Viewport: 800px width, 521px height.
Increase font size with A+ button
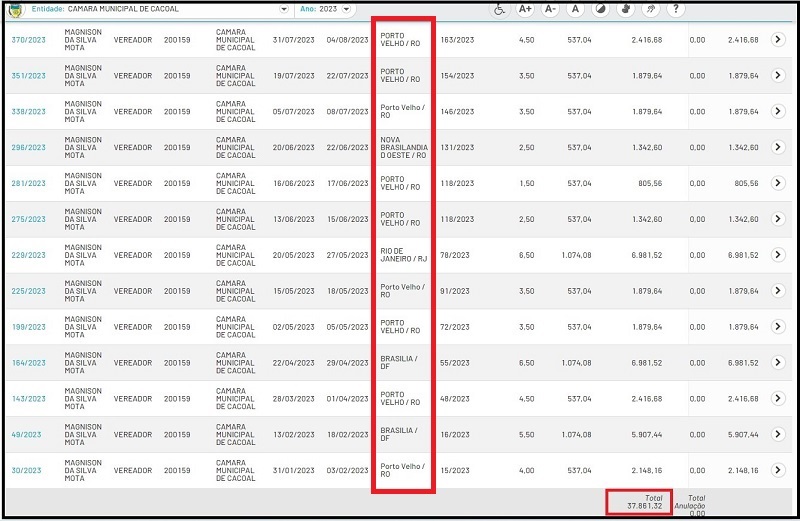coord(525,9)
